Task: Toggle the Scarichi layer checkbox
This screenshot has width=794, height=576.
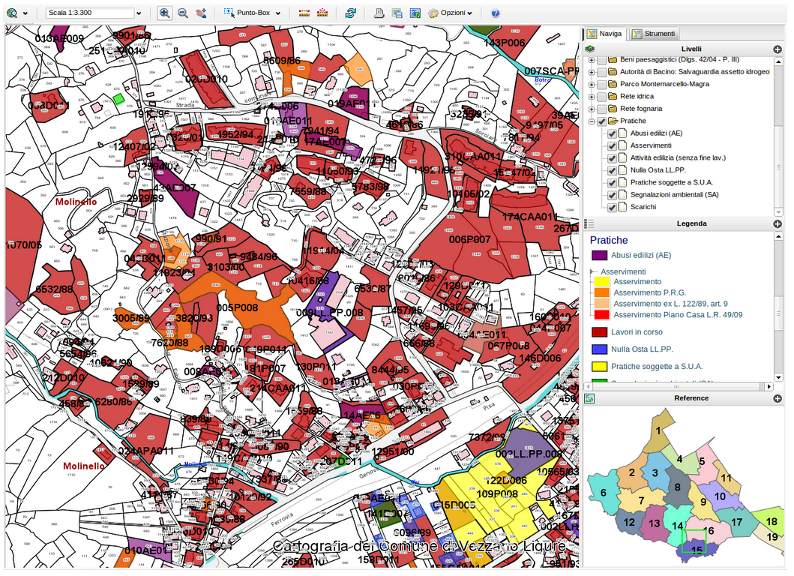Action: click(612, 206)
